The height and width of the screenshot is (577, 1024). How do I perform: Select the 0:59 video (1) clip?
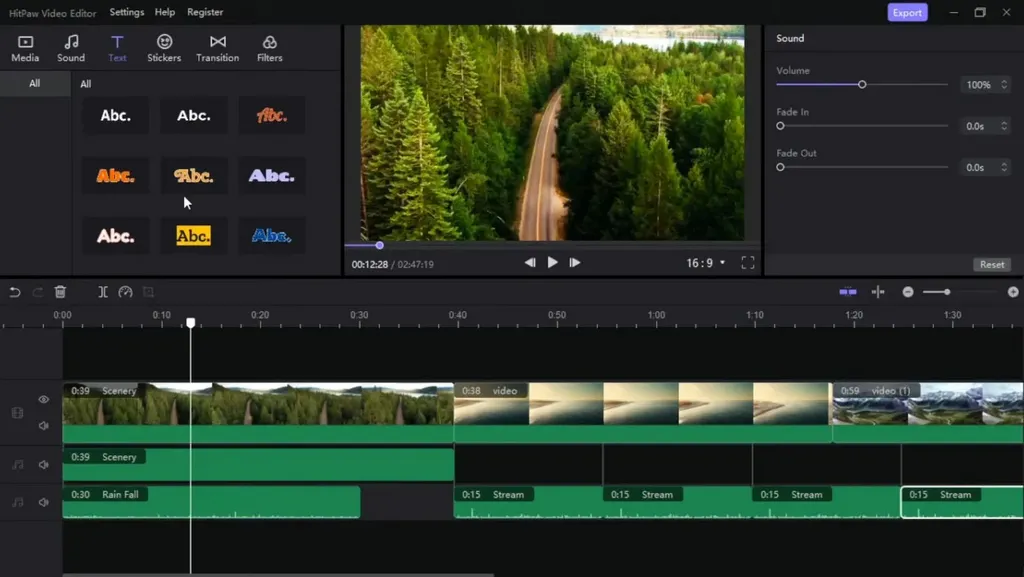coord(928,413)
